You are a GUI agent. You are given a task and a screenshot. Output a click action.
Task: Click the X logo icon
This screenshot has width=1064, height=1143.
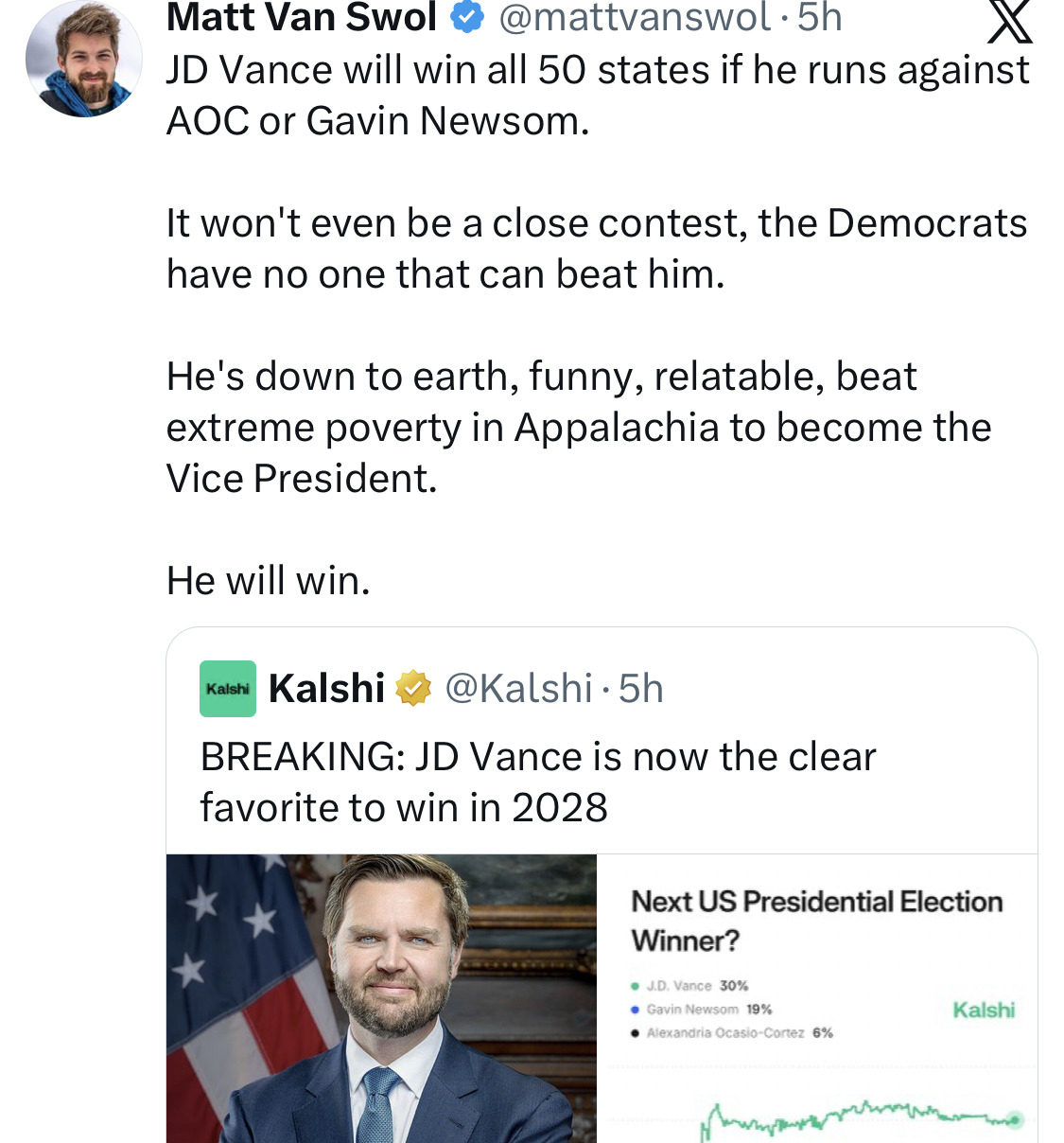(1009, 22)
